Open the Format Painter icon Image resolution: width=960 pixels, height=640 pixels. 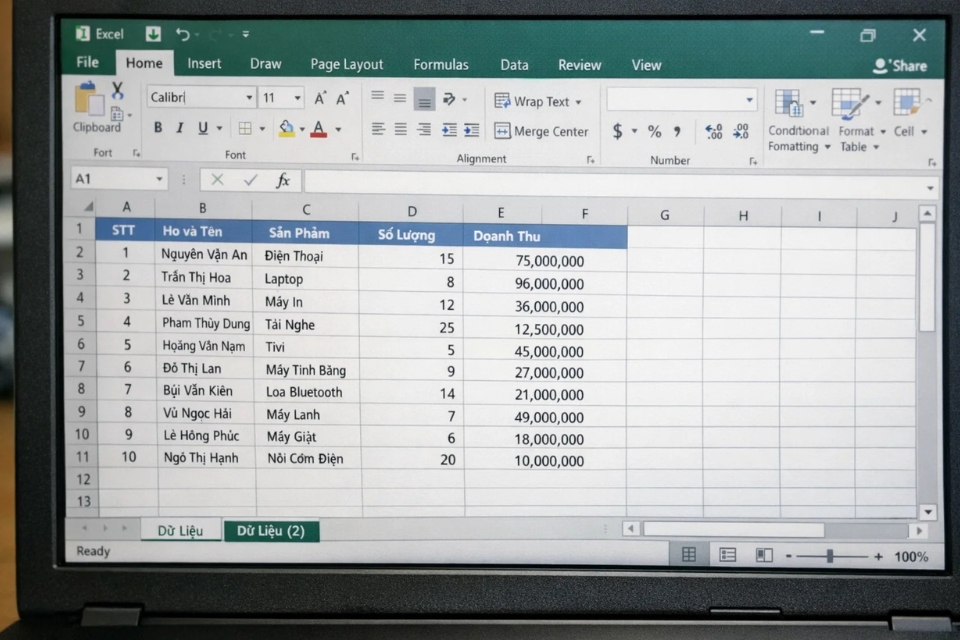(x=117, y=113)
